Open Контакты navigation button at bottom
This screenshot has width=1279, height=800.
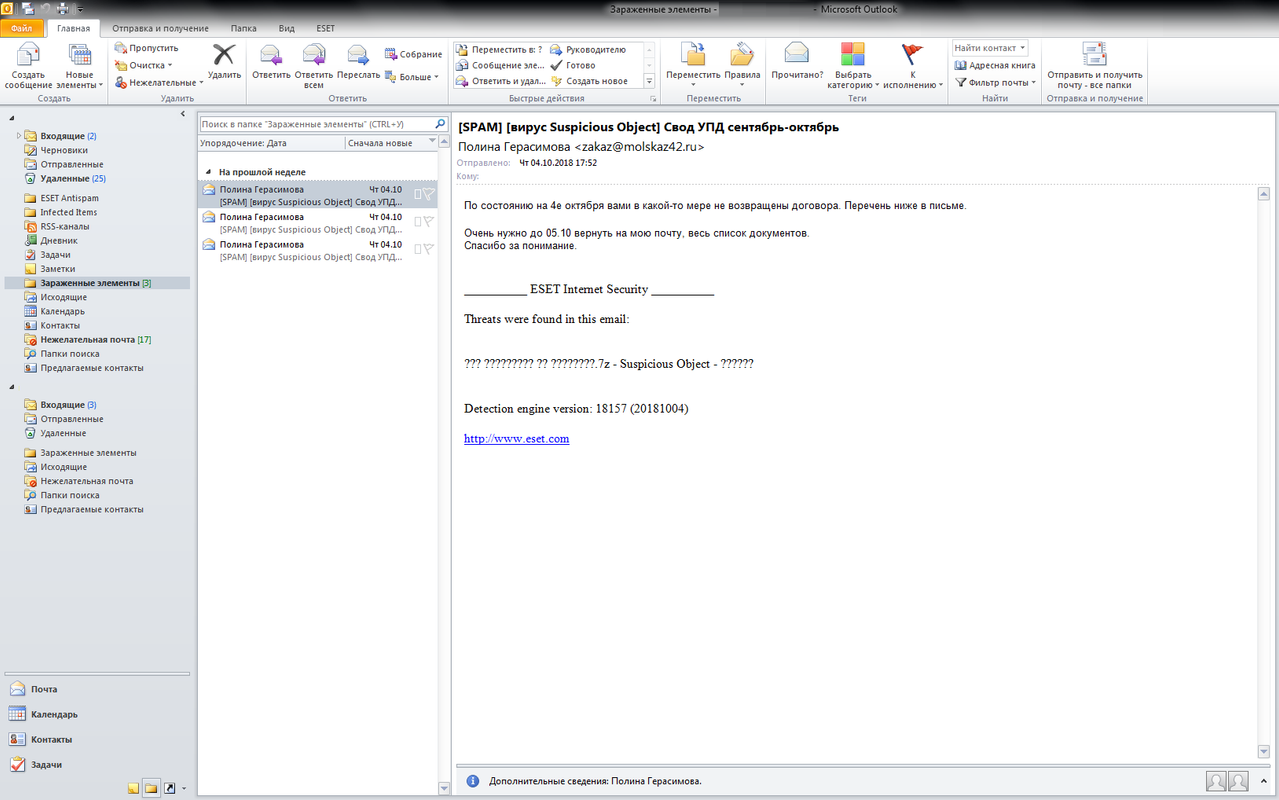coord(99,739)
